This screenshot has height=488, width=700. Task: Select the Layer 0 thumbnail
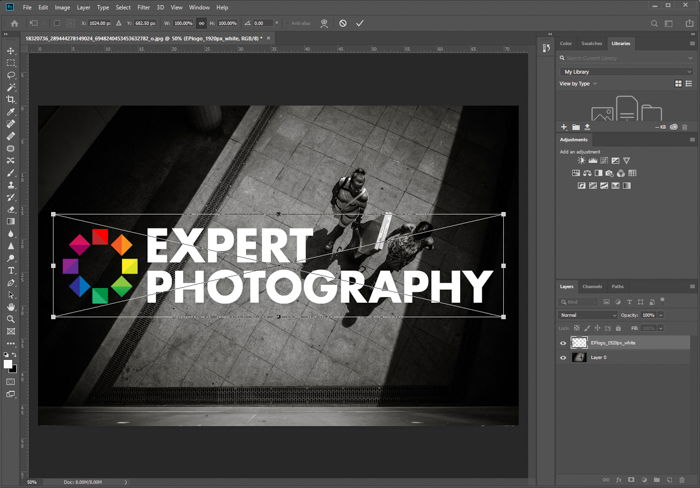[x=579, y=357]
